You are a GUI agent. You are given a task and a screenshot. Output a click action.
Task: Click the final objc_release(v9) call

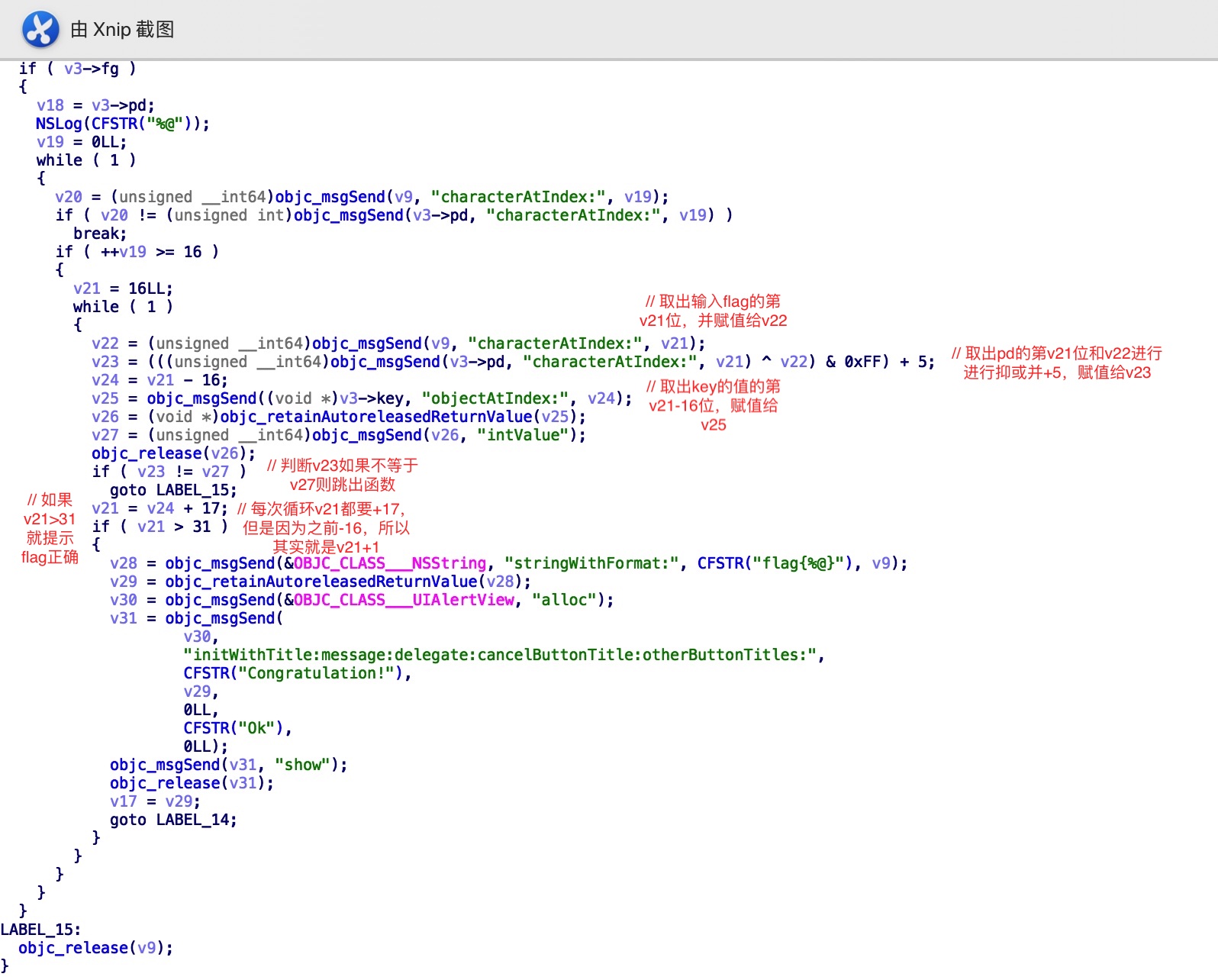[x=95, y=948]
